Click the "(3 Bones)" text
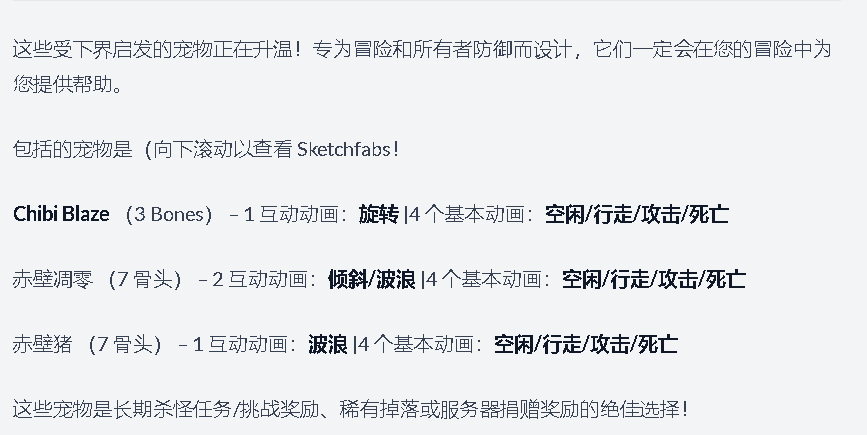Image resolution: width=867 pixels, height=435 pixels. coord(169,214)
